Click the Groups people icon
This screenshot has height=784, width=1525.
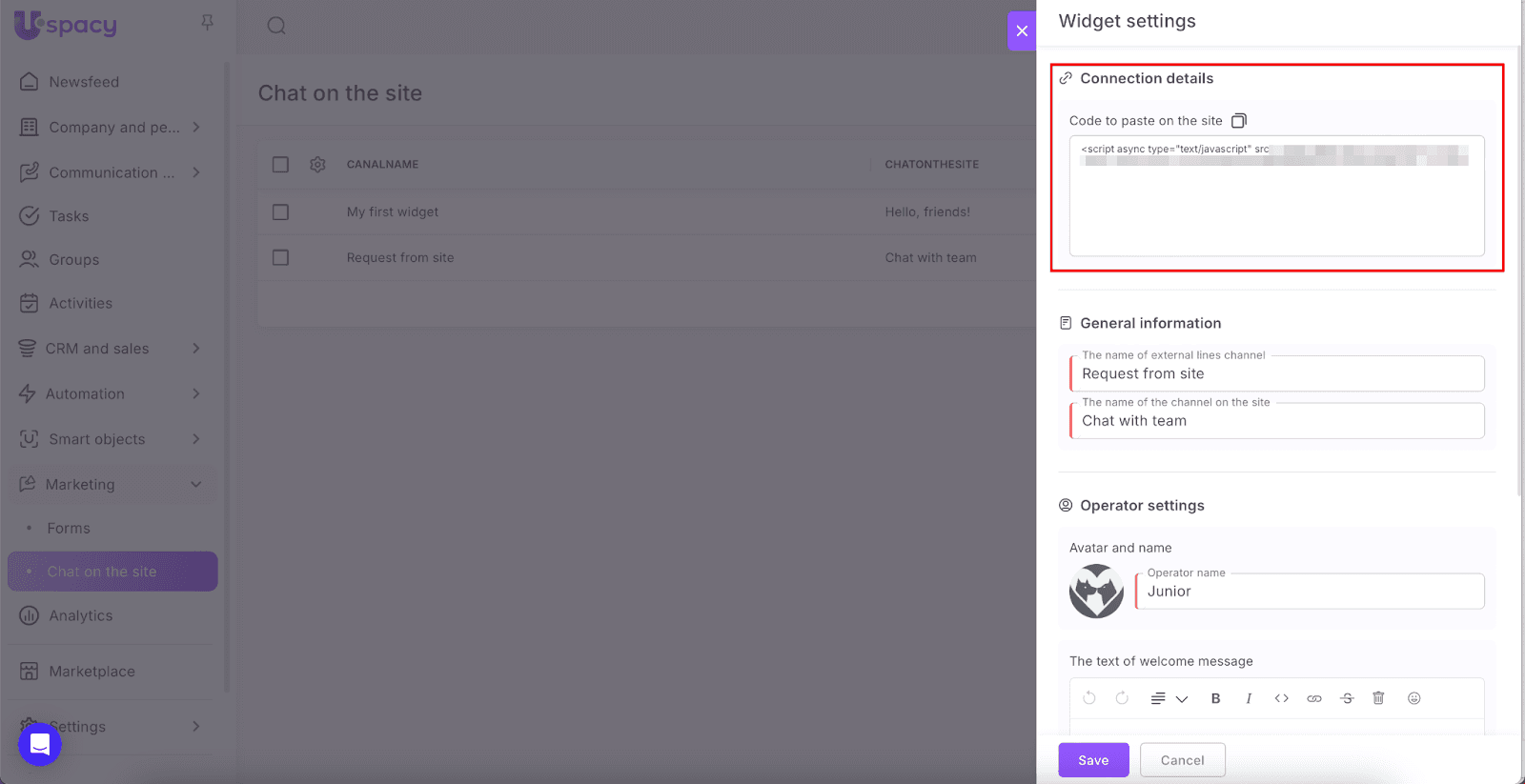[30, 259]
